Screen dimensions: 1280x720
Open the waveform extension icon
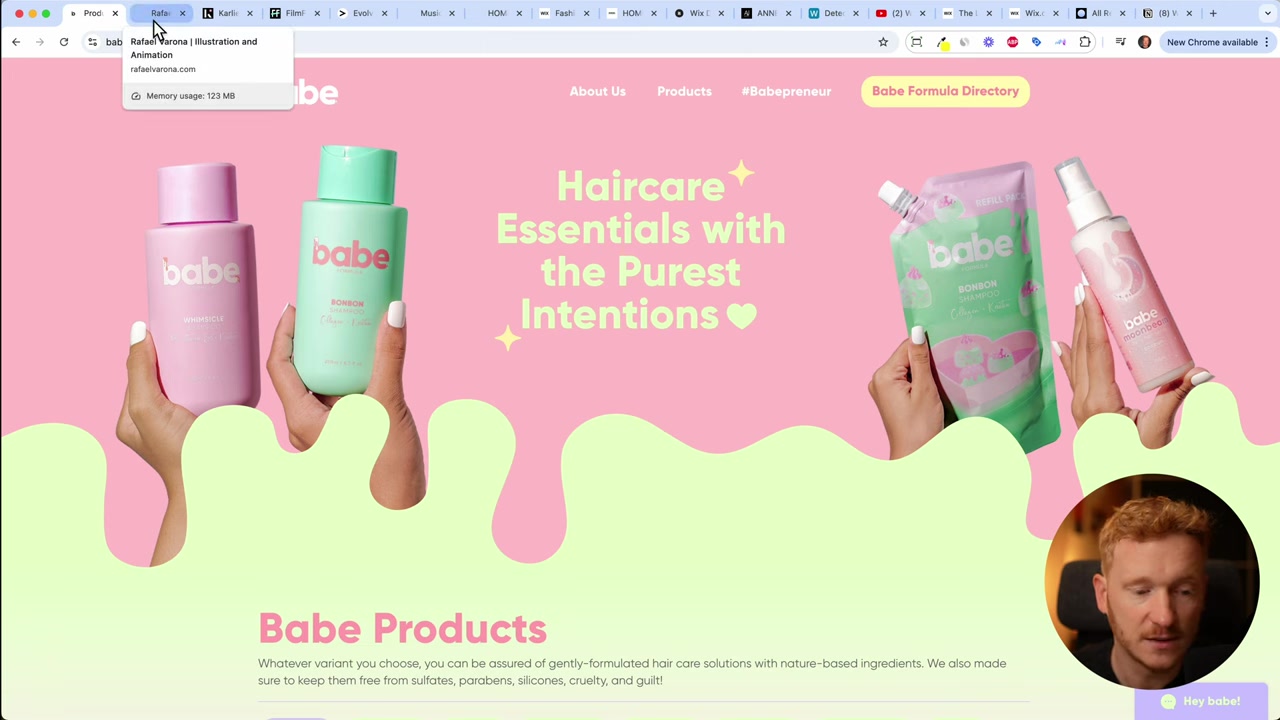[1060, 42]
